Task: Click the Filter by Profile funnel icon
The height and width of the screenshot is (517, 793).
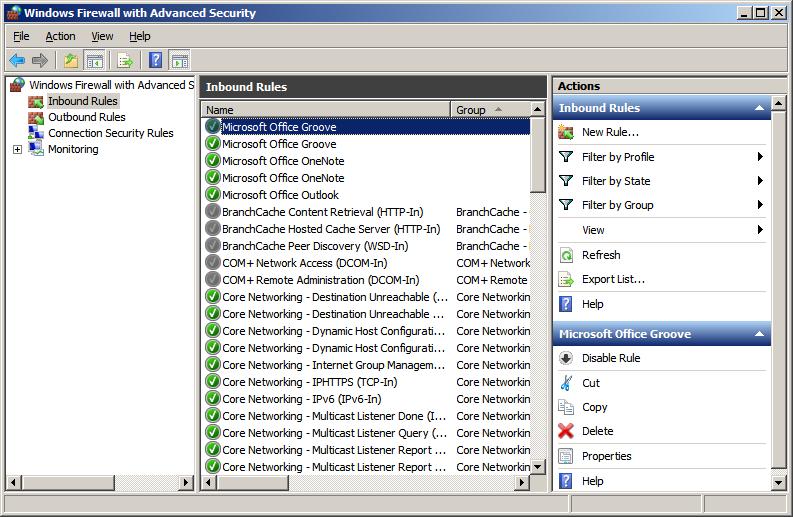Action: [x=566, y=157]
